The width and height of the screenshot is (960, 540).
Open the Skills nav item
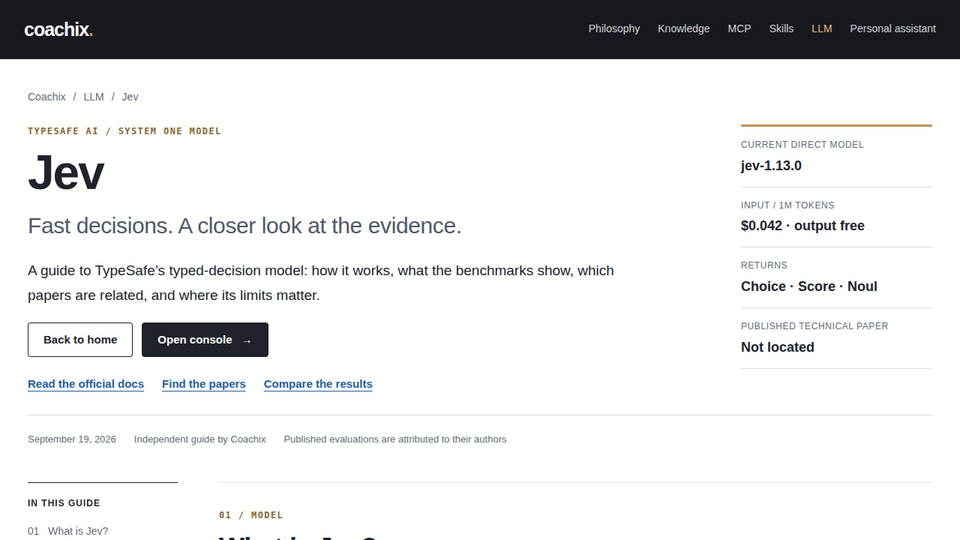[781, 29]
